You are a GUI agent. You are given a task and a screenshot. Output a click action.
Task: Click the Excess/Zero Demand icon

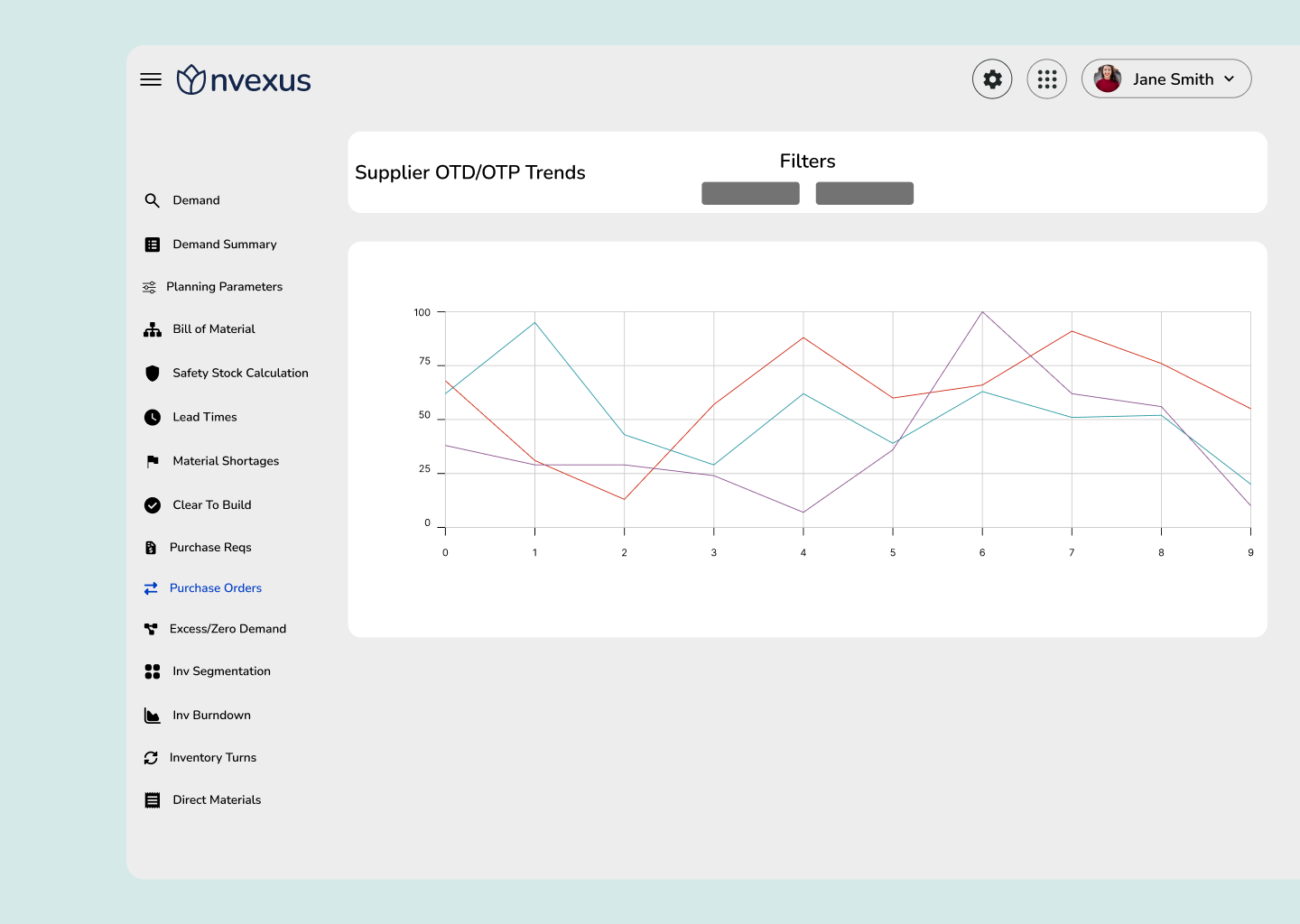(151, 629)
